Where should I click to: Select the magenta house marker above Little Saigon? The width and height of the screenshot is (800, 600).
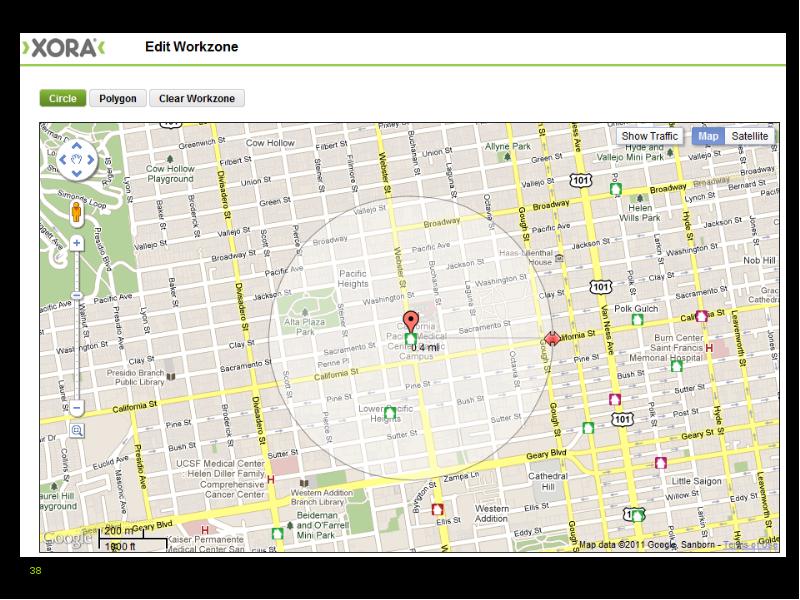[x=661, y=463]
